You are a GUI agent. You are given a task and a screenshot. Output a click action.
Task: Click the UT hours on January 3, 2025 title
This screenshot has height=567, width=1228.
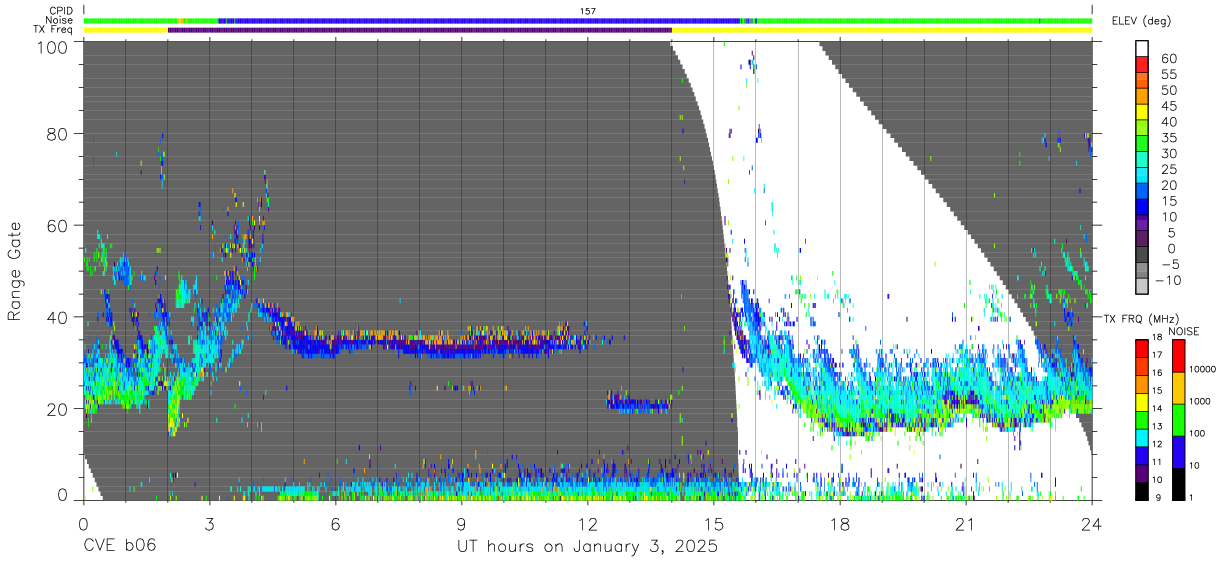(x=587, y=548)
